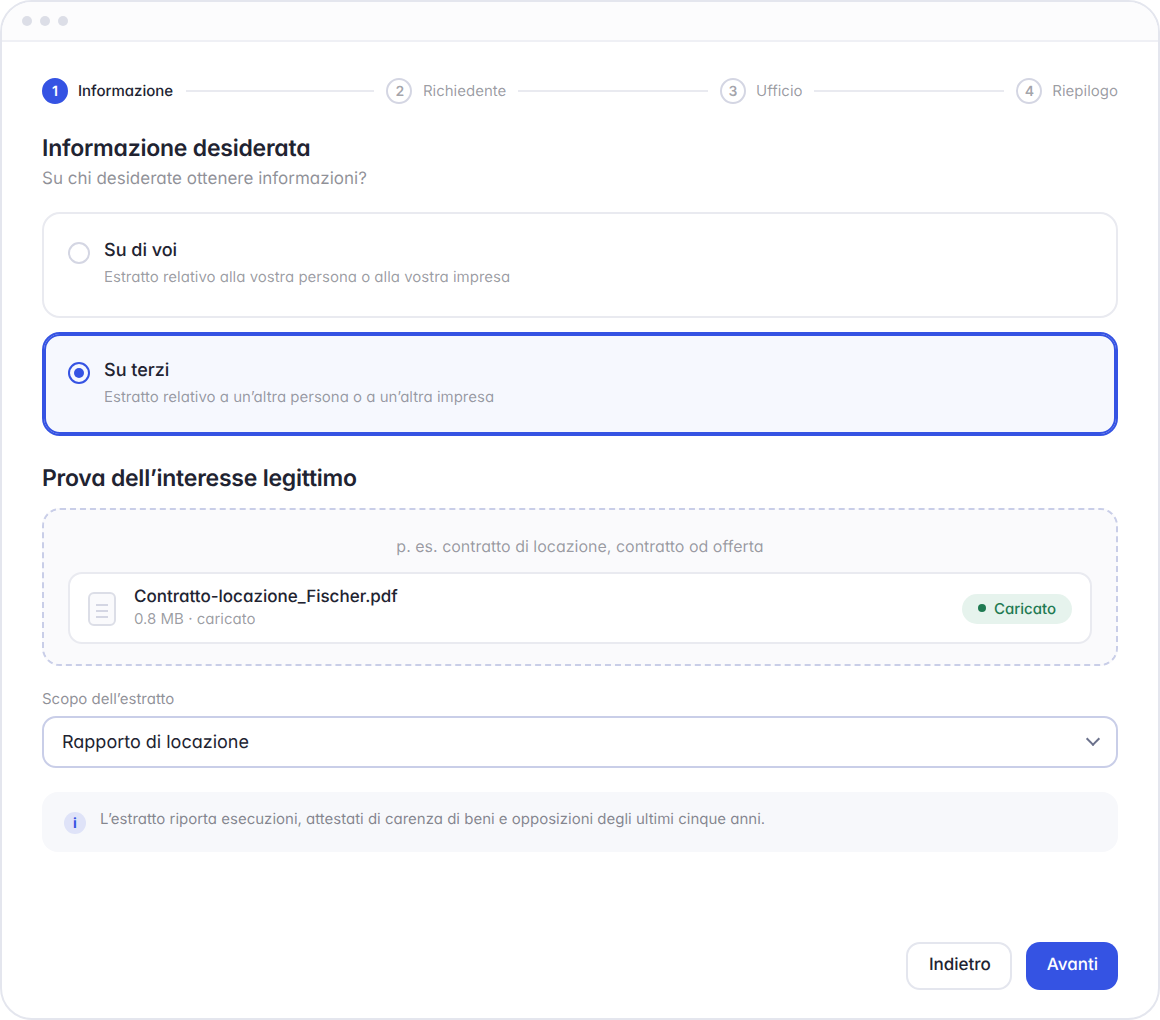Go to step 3 Ufficio
The image size is (1160, 1020).
click(x=762, y=91)
